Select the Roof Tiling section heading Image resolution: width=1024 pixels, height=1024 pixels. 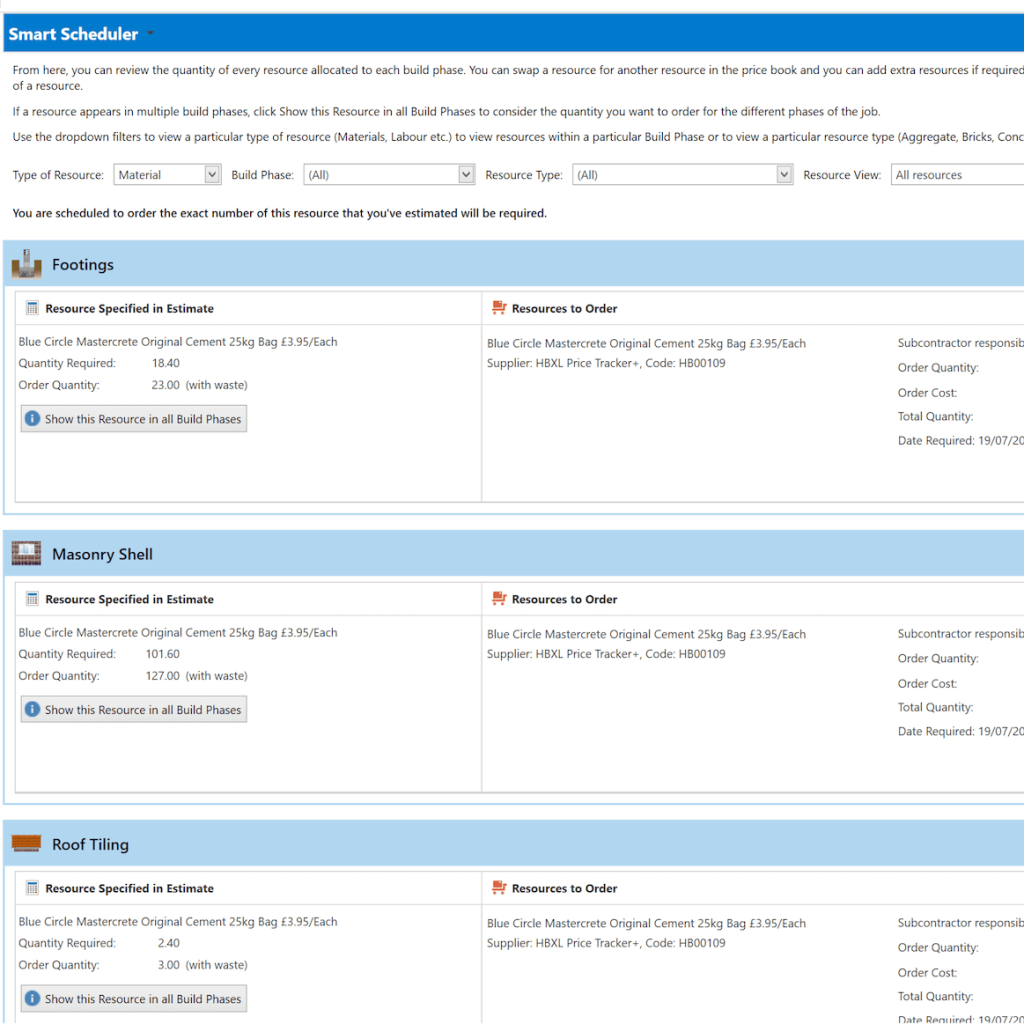coord(91,845)
